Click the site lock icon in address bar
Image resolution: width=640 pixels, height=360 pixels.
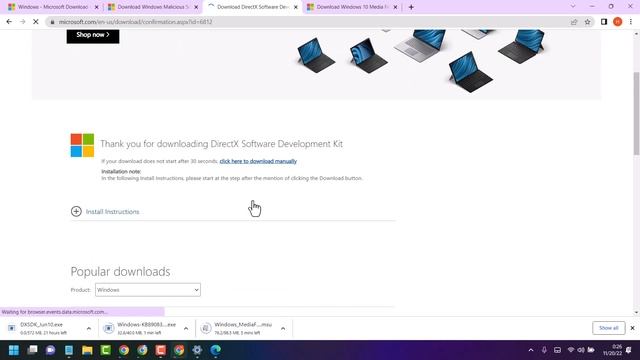click(52, 22)
